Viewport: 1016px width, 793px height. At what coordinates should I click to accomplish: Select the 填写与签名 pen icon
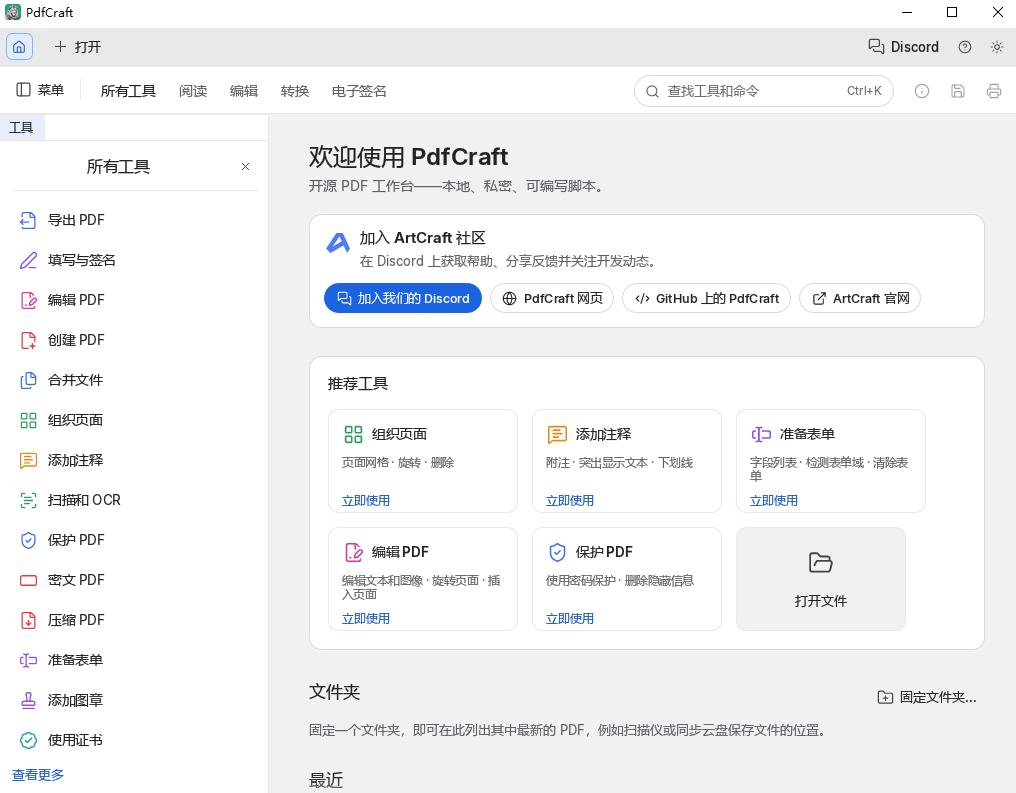pyautogui.click(x=28, y=260)
